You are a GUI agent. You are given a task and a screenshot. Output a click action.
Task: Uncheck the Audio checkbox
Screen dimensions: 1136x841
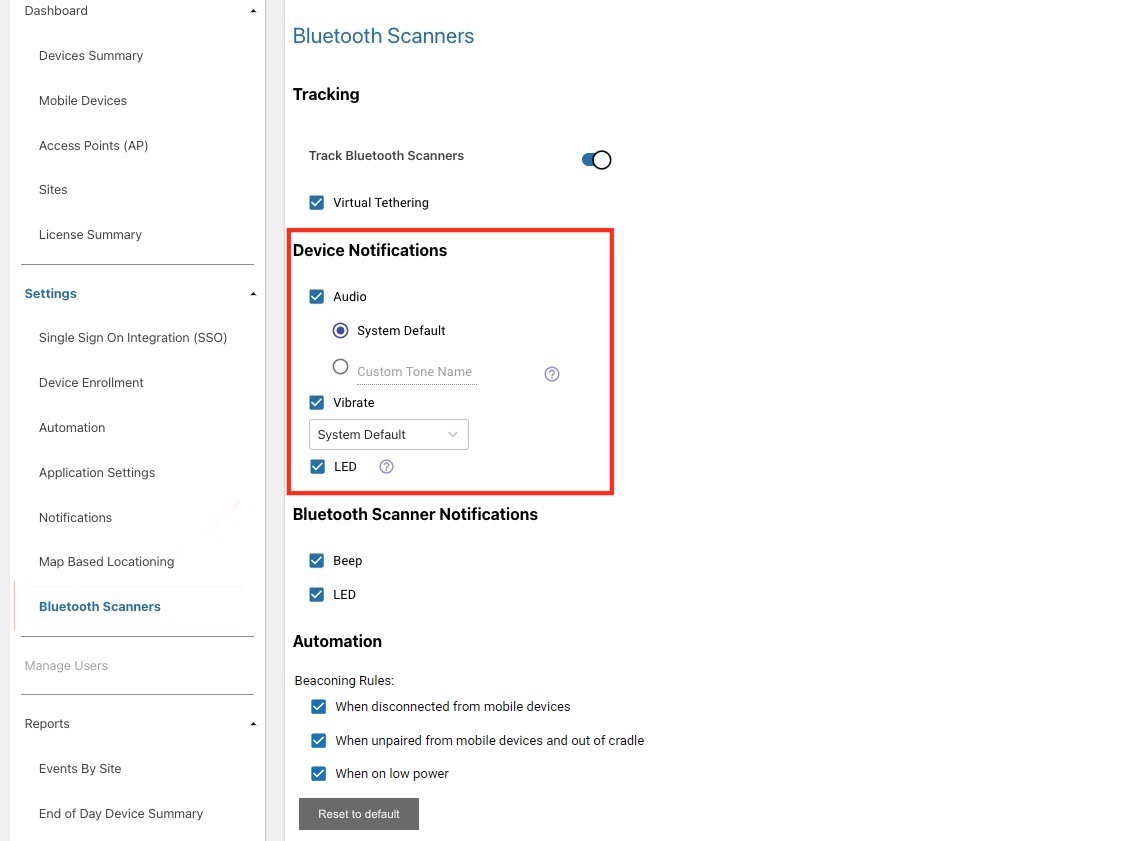click(x=317, y=296)
